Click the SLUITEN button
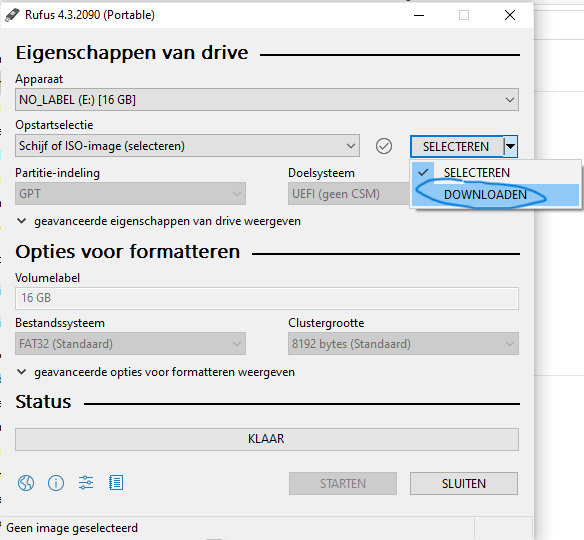Viewport: 584px width, 540px height. 464,483
